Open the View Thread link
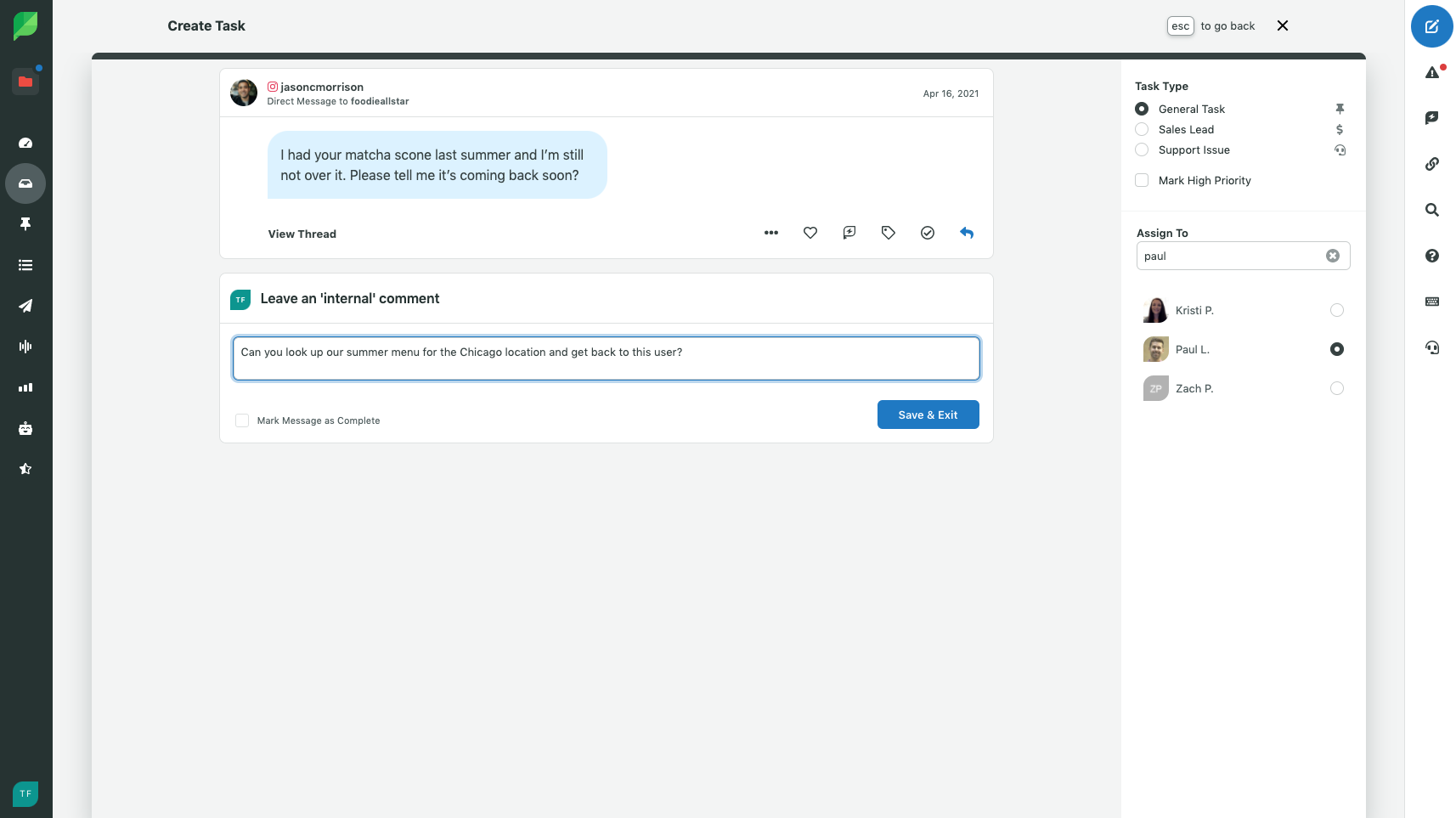The width and height of the screenshot is (1456, 818). [x=302, y=234]
